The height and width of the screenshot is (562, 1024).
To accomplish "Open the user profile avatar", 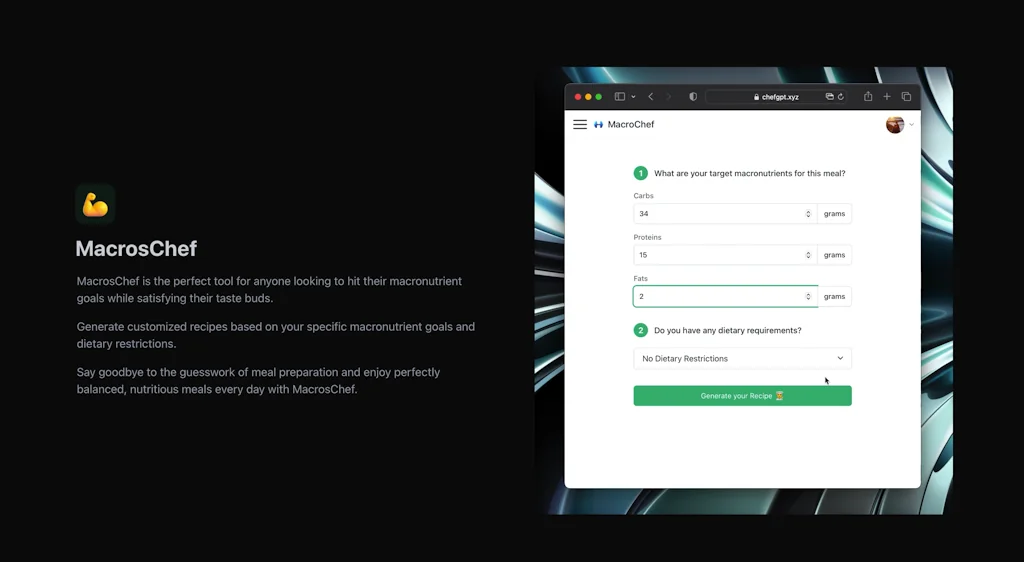I will point(895,124).
